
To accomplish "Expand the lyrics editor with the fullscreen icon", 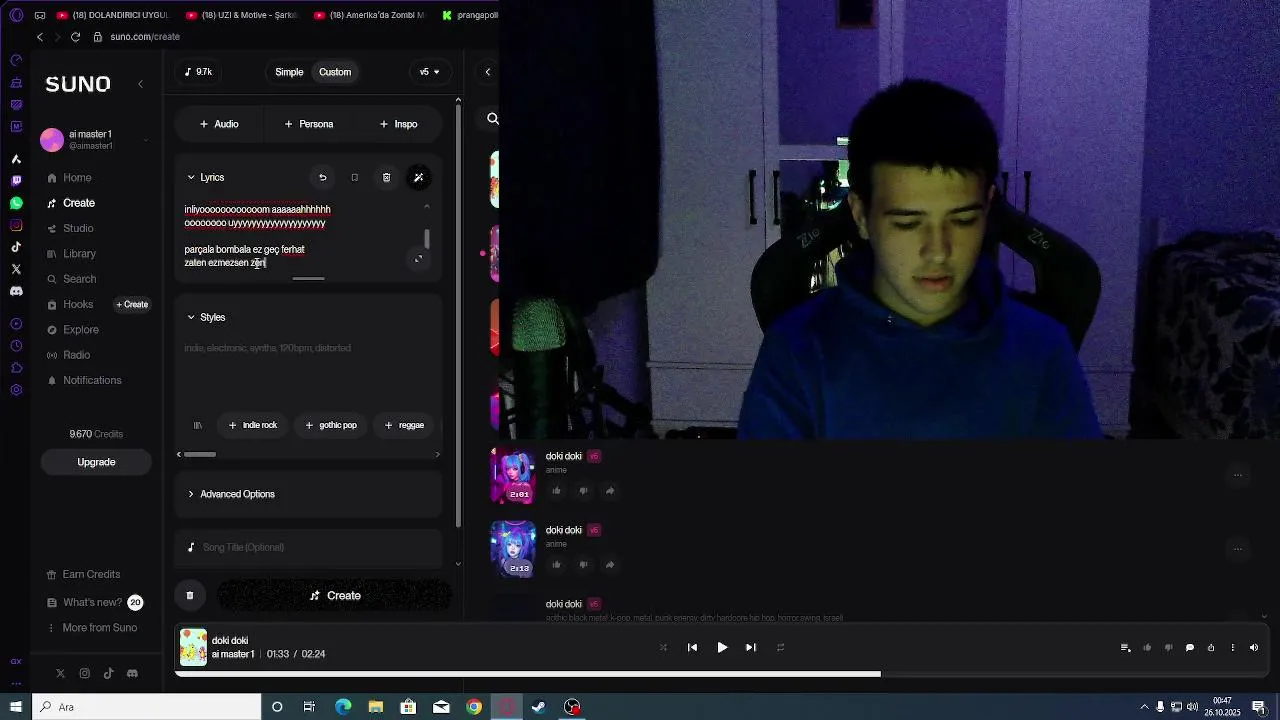I will tap(418, 259).
